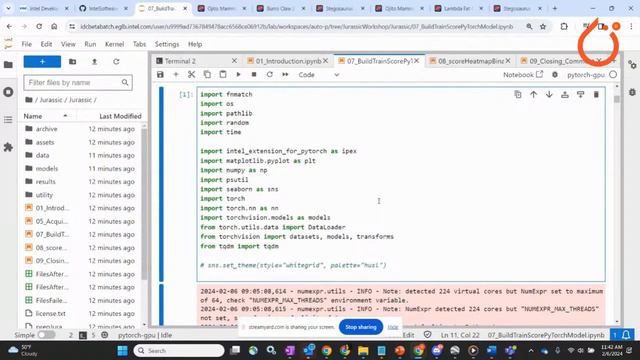Select the pytorch-gpu kernel name button

pyautogui.click(x=586, y=75)
